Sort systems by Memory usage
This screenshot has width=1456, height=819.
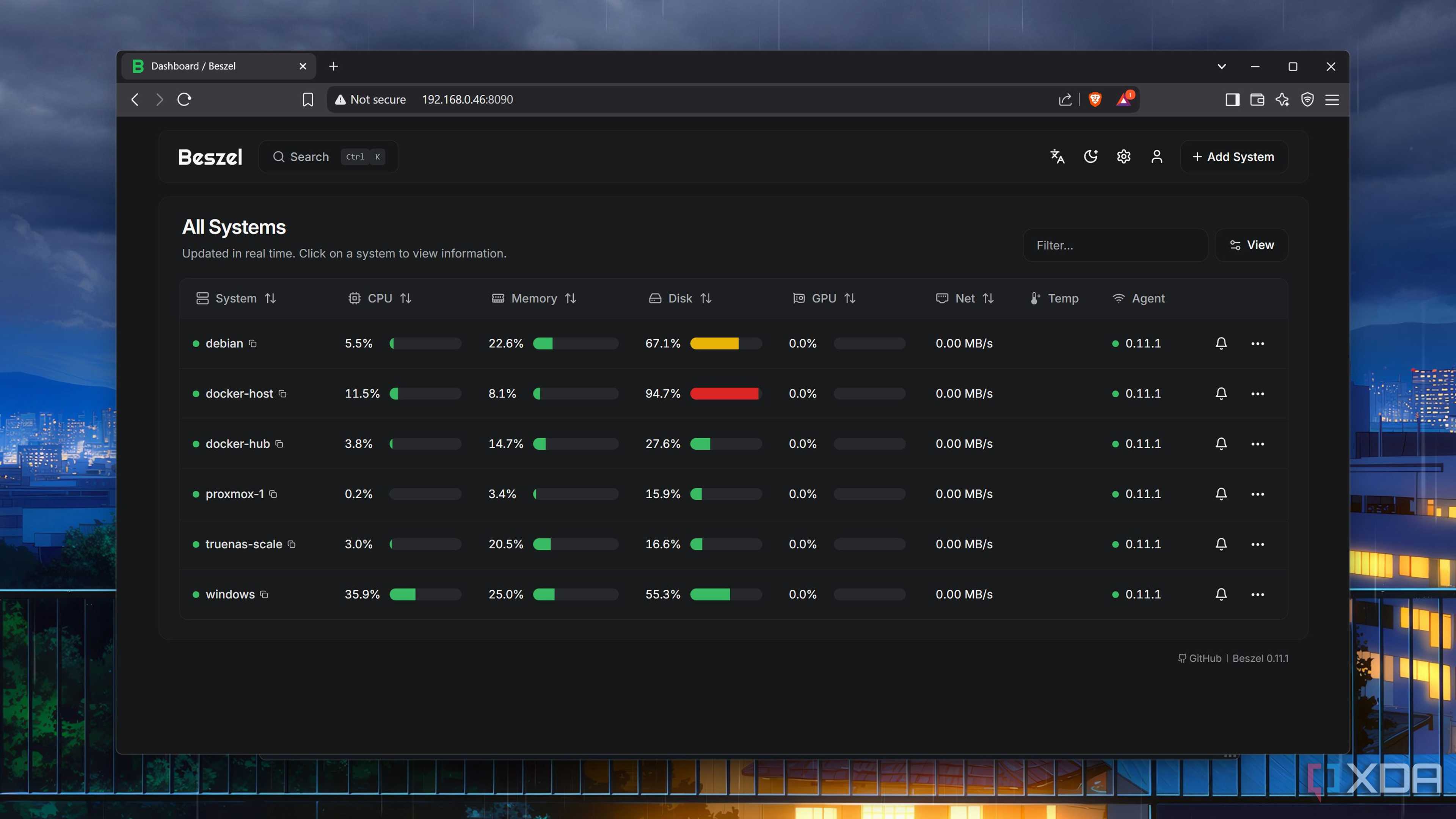coord(571,298)
